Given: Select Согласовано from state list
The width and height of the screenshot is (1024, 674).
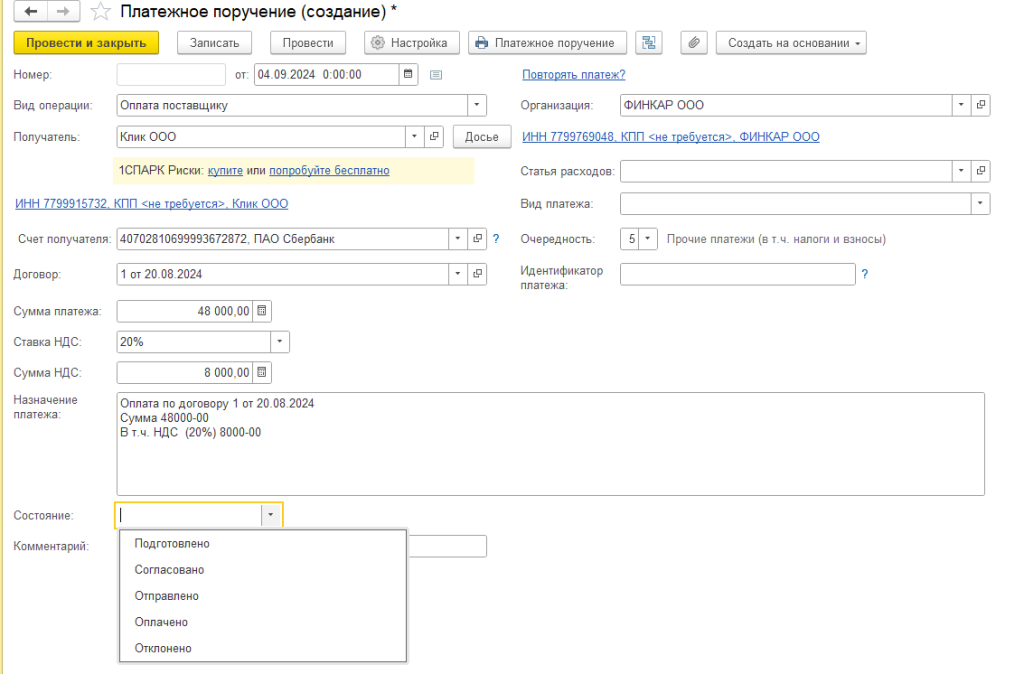Looking at the screenshot, I should [x=169, y=570].
